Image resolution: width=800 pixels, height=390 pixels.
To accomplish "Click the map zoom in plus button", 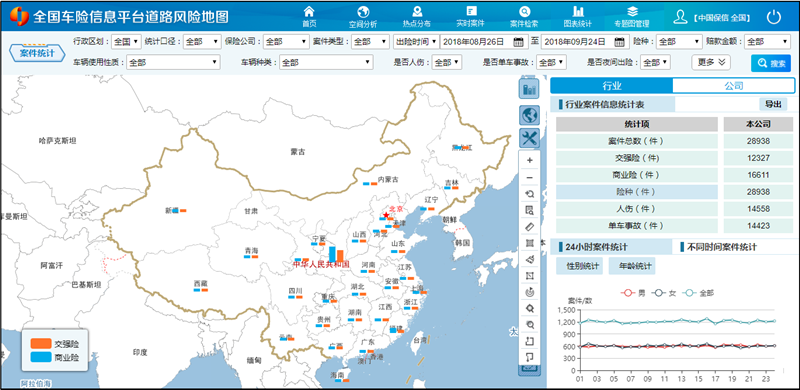I will (530, 160).
